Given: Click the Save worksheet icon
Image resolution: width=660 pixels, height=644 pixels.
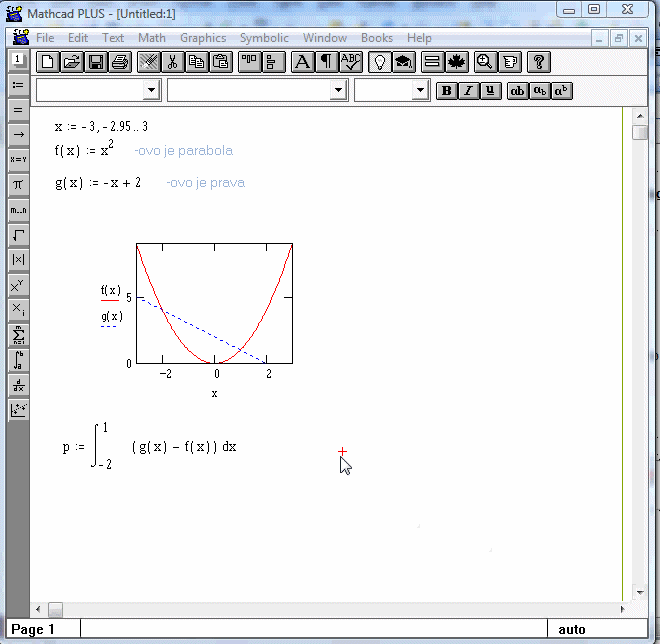Looking at the screenshot, I should [x=96, y=62].
